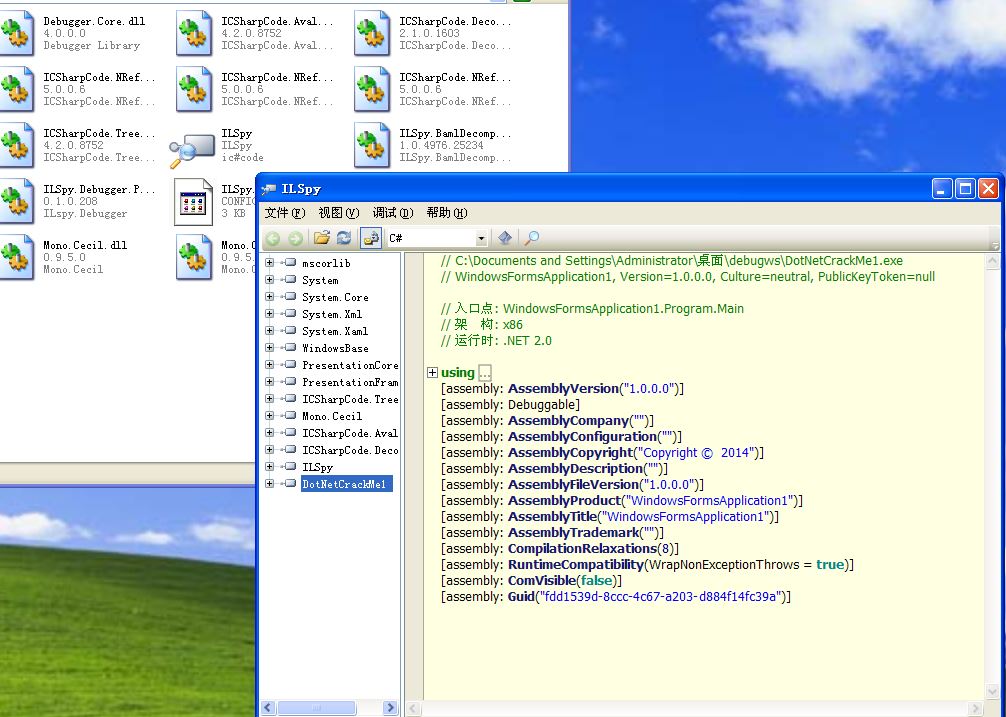Click the code view scroll up arrow
This screenshot has width=1006, height=717.
[x=991, y=260]
